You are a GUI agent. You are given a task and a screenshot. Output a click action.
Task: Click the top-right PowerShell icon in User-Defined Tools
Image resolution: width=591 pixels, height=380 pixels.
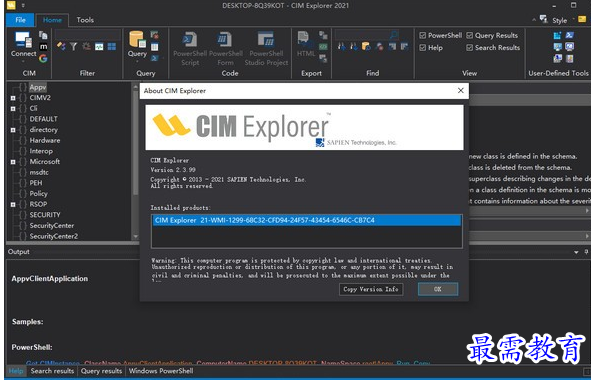click(570, 35)
